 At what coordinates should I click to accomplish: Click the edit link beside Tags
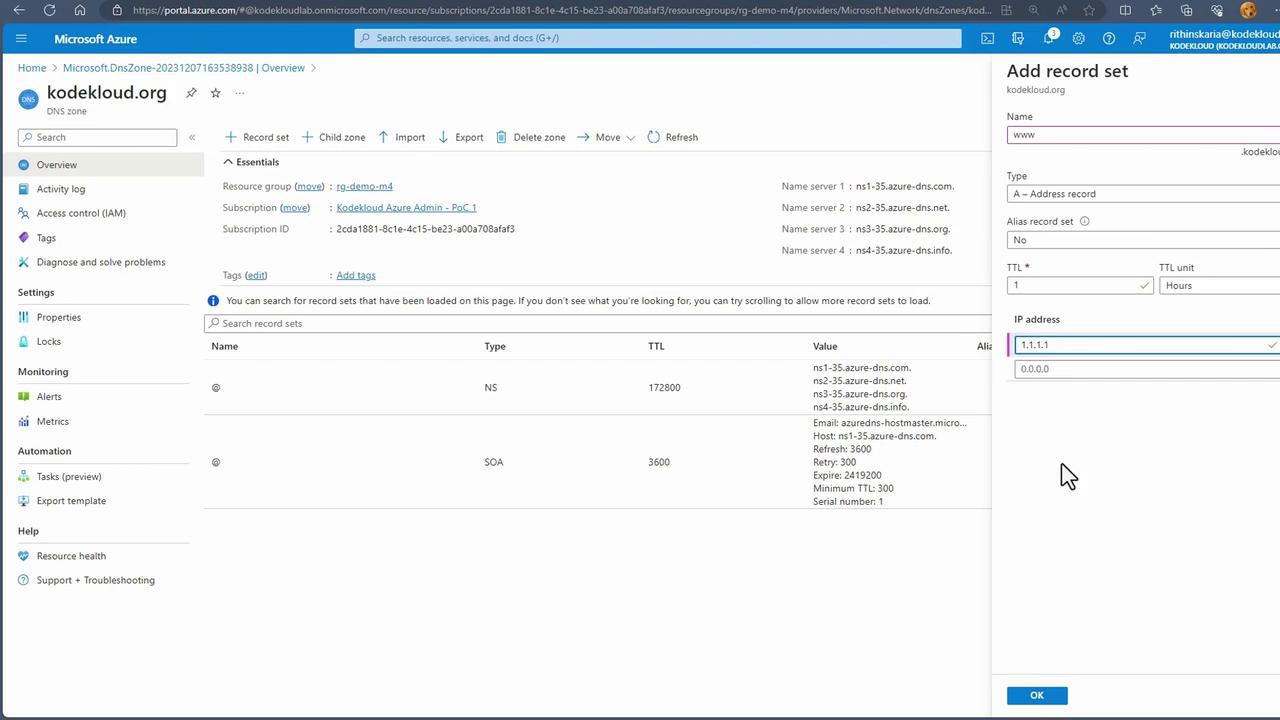coord(256,275)
